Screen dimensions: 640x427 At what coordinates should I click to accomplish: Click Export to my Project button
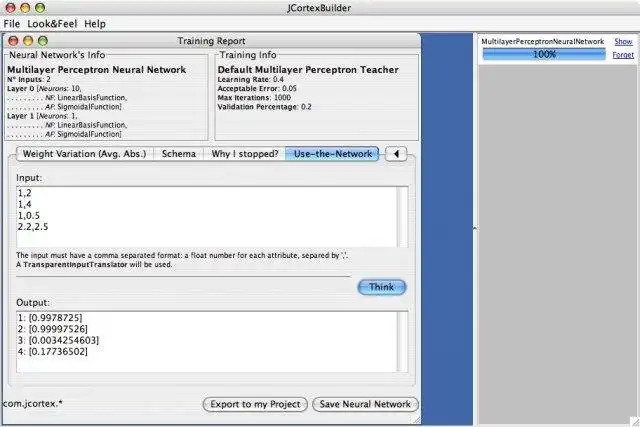coord(255,404)
